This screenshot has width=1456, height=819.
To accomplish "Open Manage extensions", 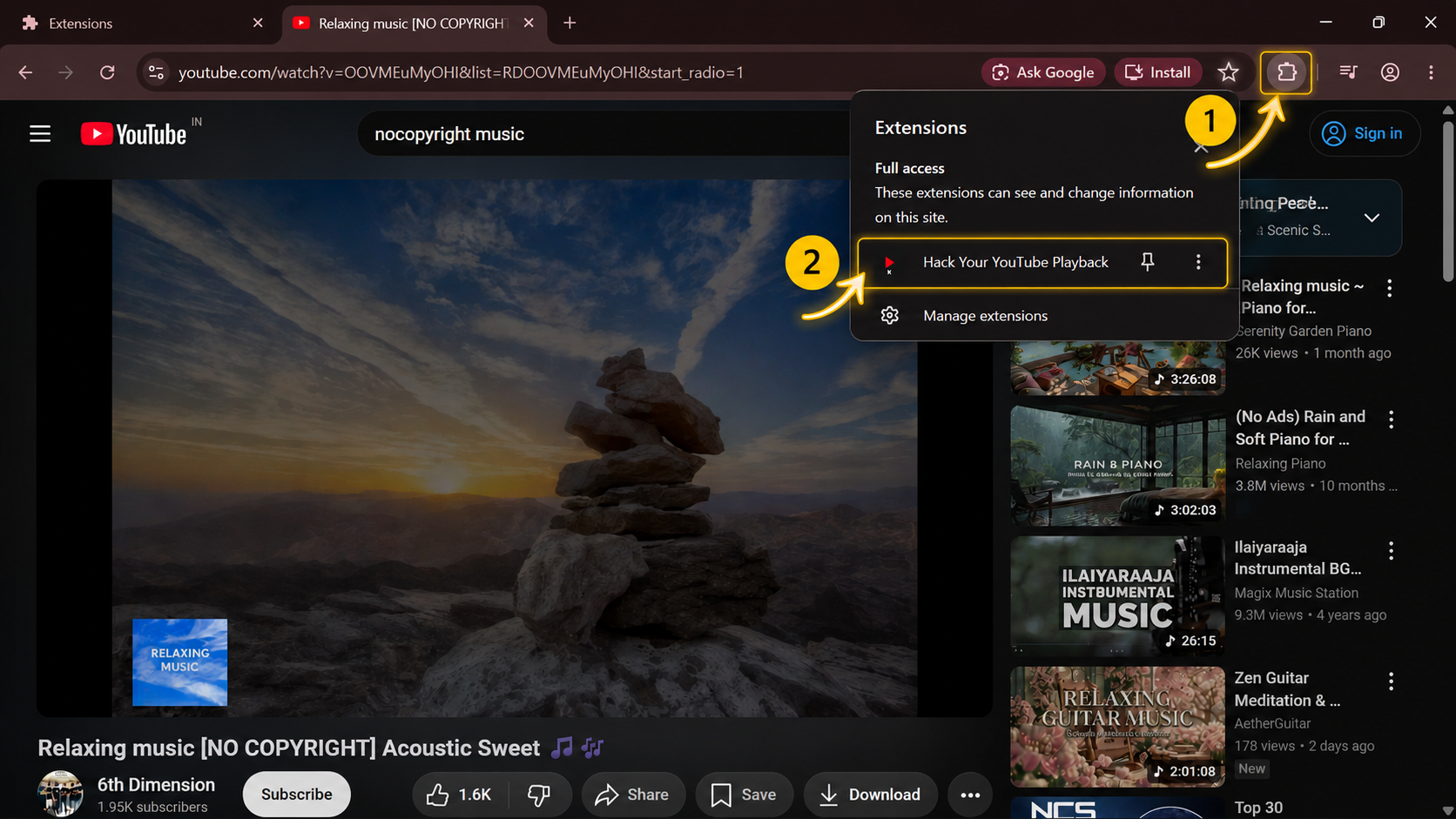I will 985,316.
